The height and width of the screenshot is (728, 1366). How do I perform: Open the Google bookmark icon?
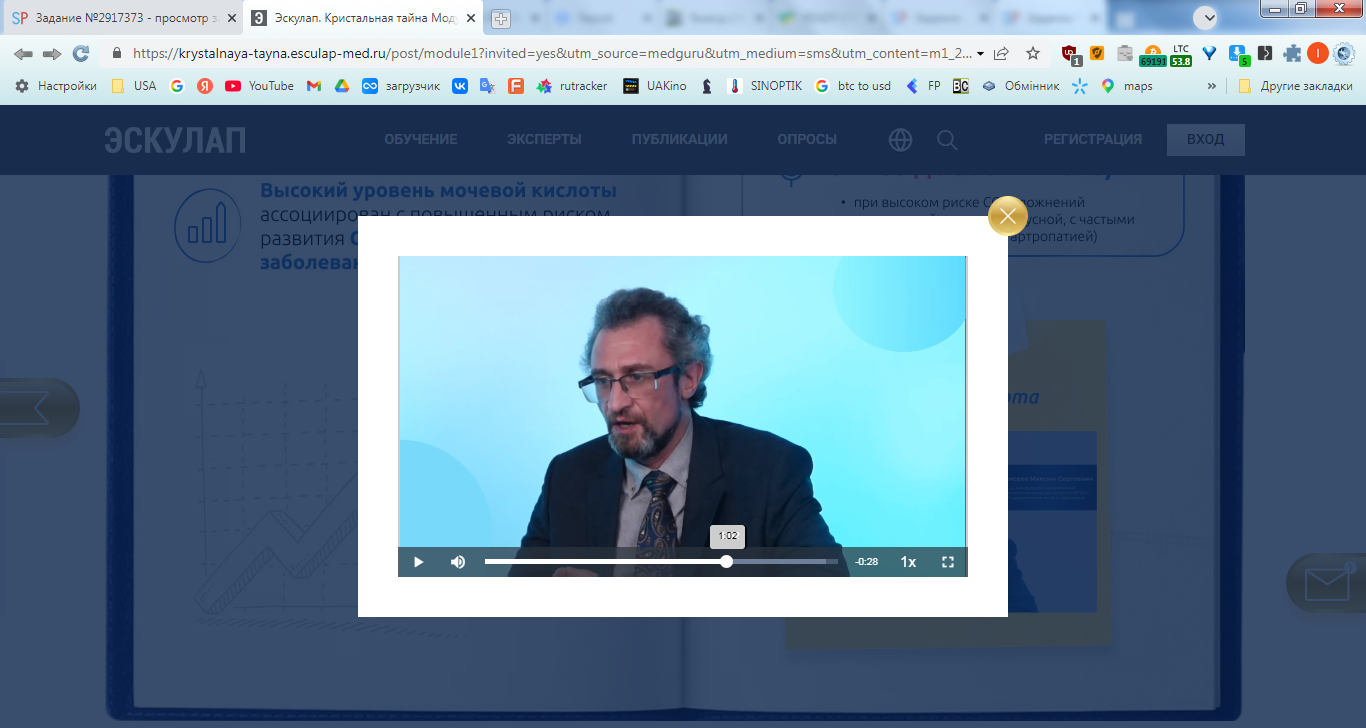177,86
